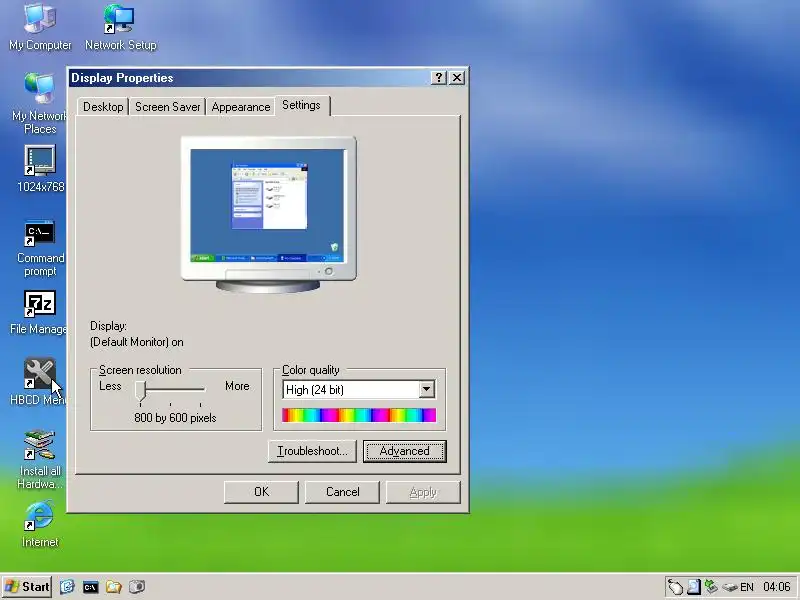The image size is (800, 600).
Task: Click the mouse tray icon
Action: 676,587
